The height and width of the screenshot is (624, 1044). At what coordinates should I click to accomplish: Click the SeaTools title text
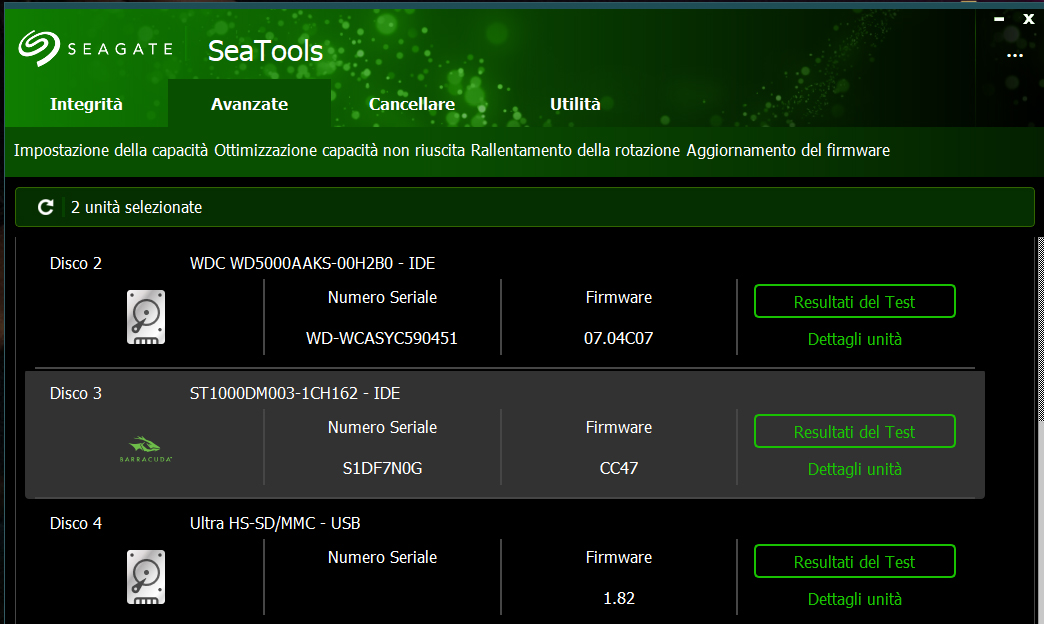[x=265, y=51]
